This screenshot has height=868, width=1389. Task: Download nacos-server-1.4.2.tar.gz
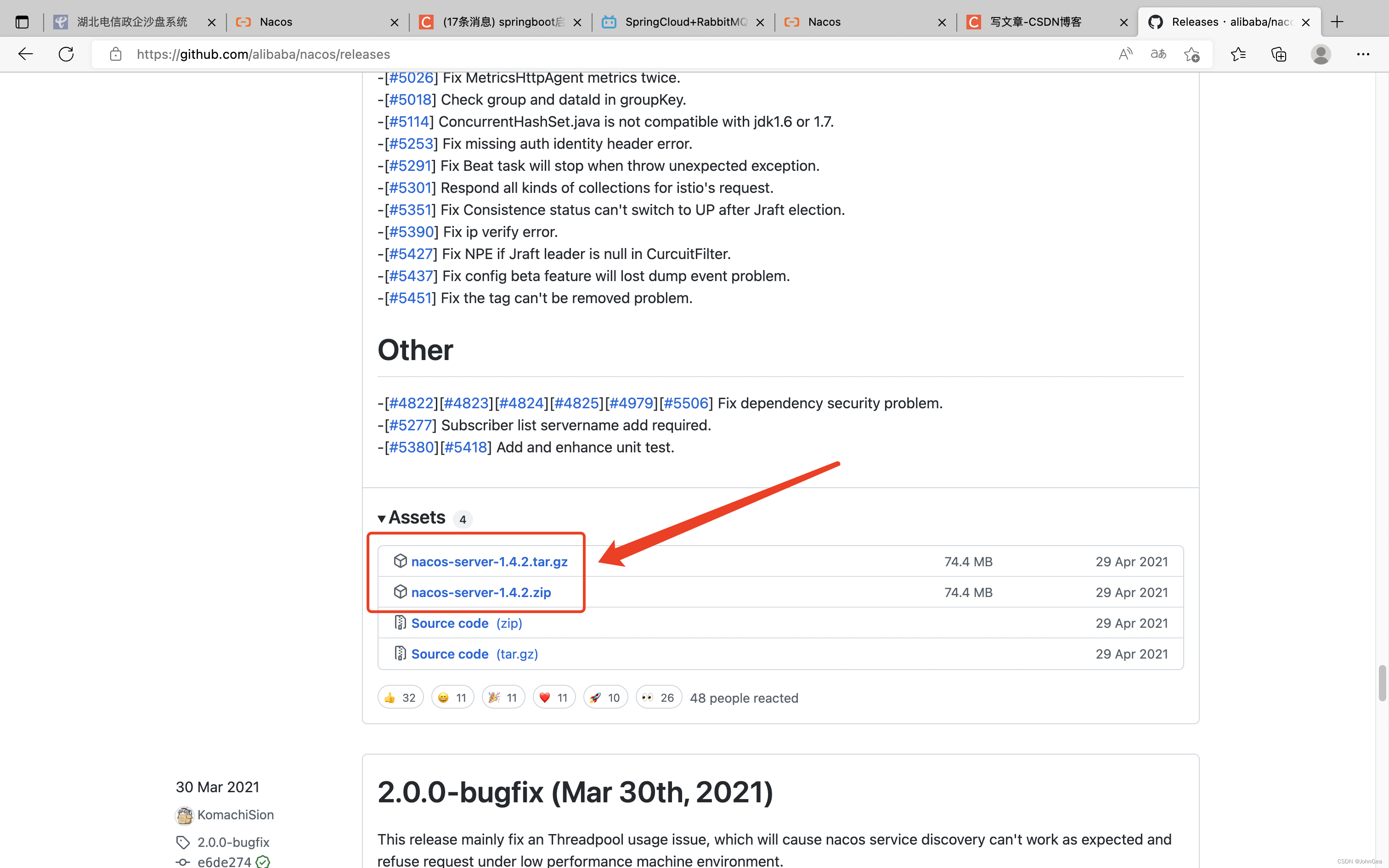489,561
